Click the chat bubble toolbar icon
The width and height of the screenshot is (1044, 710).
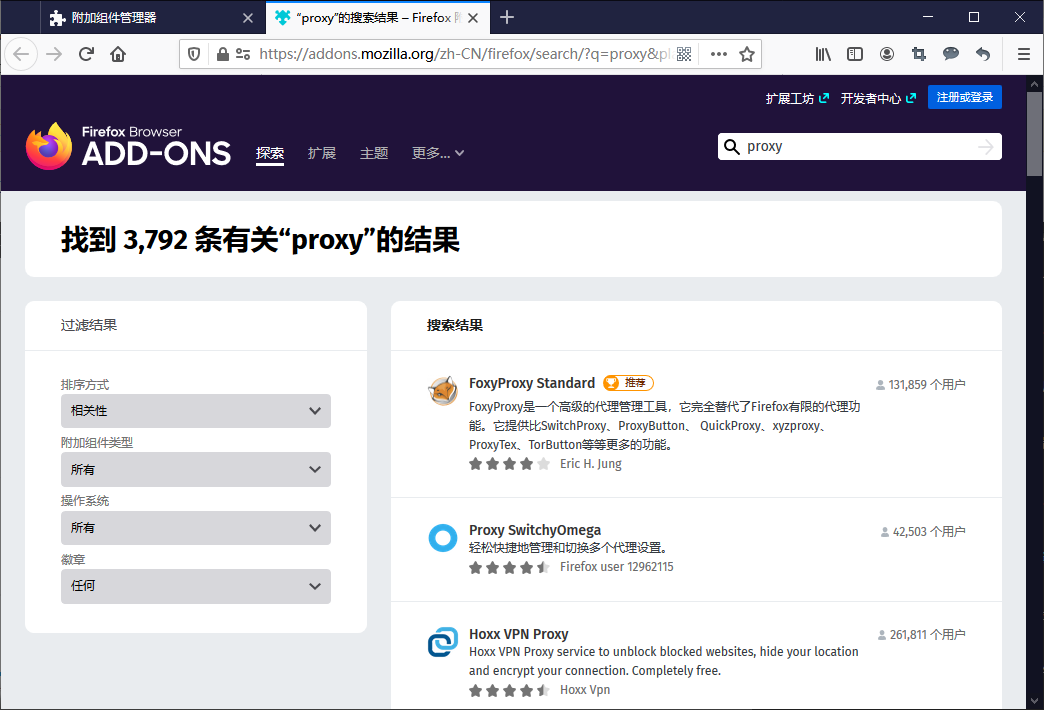pos(951,54)
